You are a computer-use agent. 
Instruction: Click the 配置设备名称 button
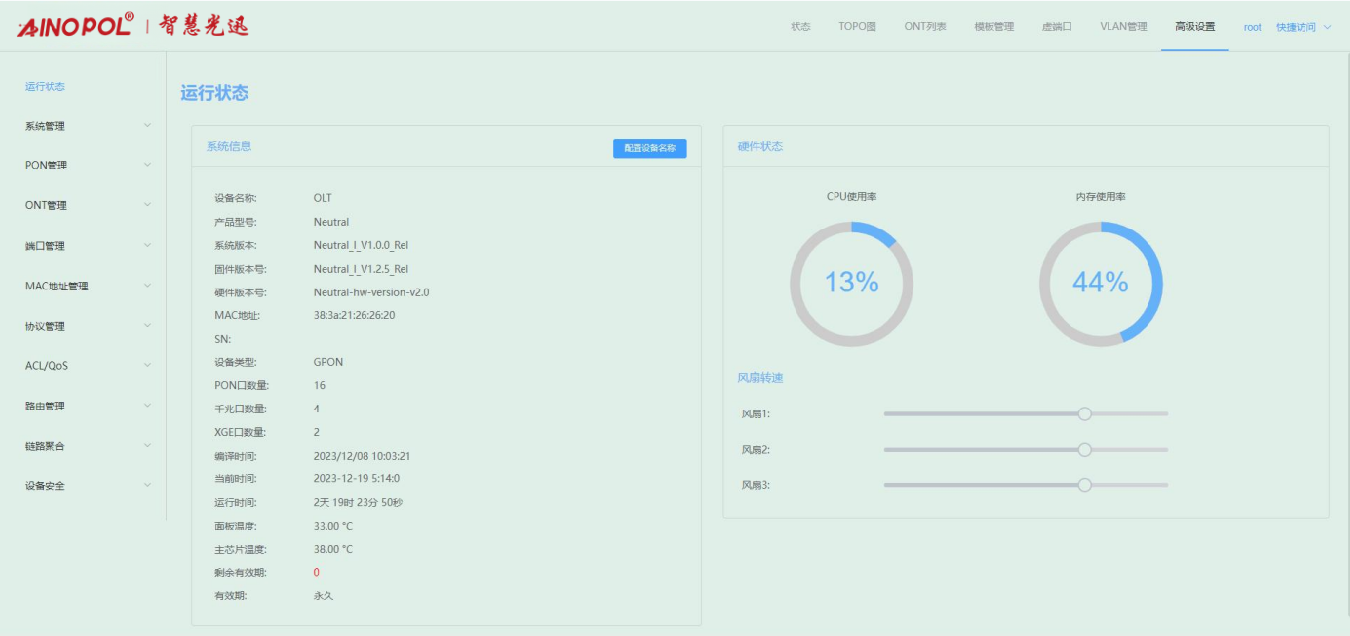(649, 148)
